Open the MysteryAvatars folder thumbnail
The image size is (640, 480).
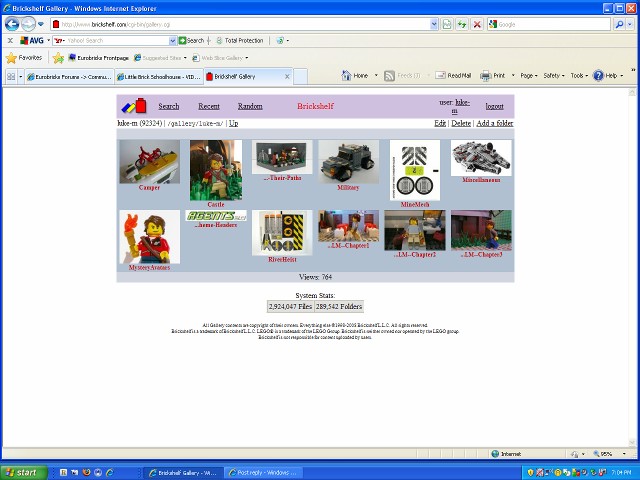[149, 237]
